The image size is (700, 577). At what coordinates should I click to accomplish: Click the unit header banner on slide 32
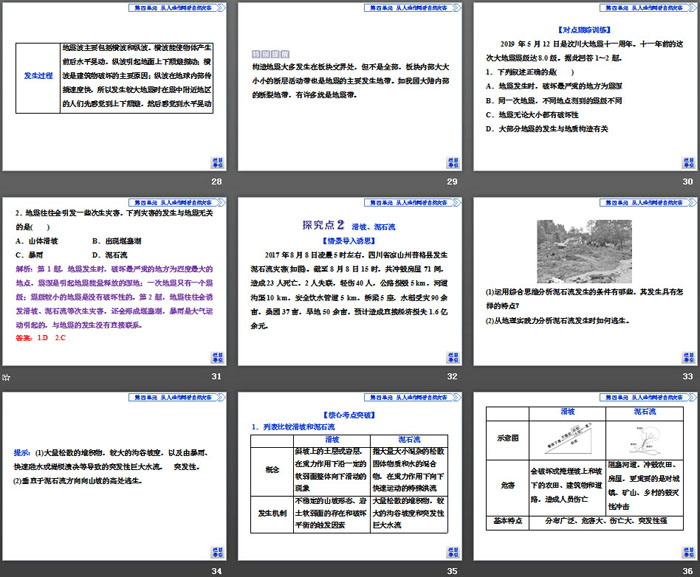click(x=412, y=202)
